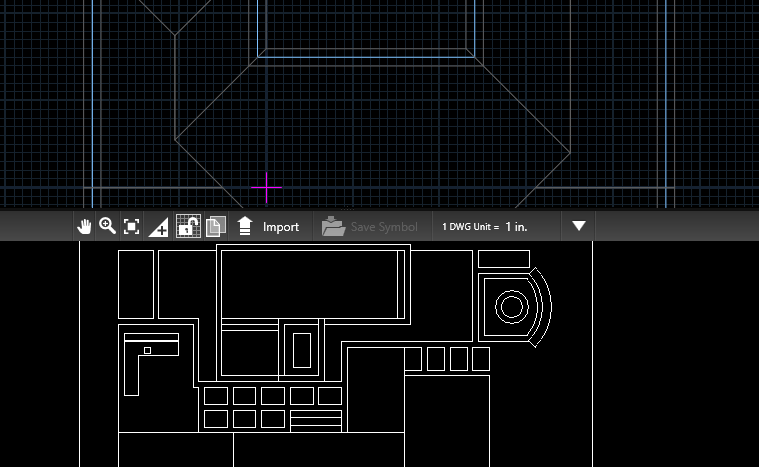Fit the DWG preview to window
The width and height of the screenshot is (759, 467).
pos(131,226)
